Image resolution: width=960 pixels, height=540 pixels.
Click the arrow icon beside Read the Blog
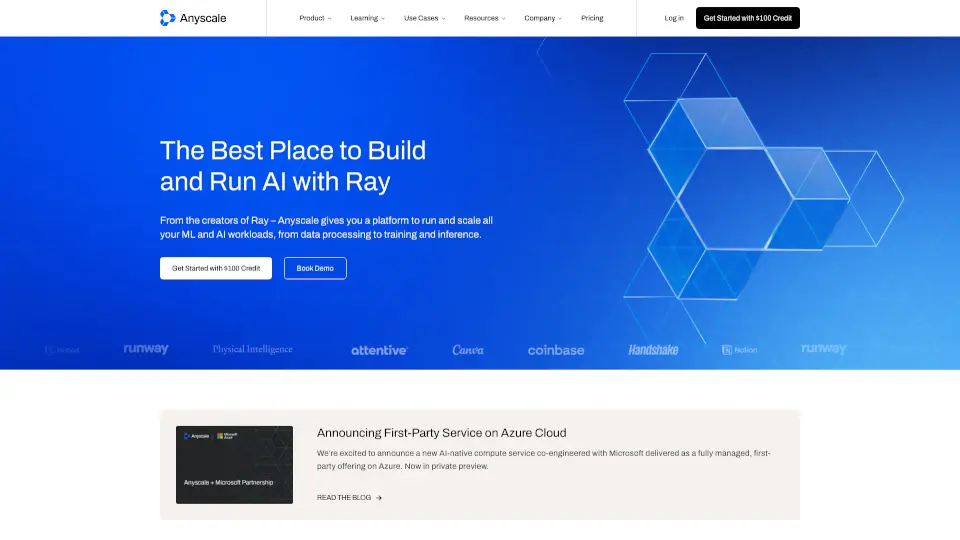[x=379, y=497]
